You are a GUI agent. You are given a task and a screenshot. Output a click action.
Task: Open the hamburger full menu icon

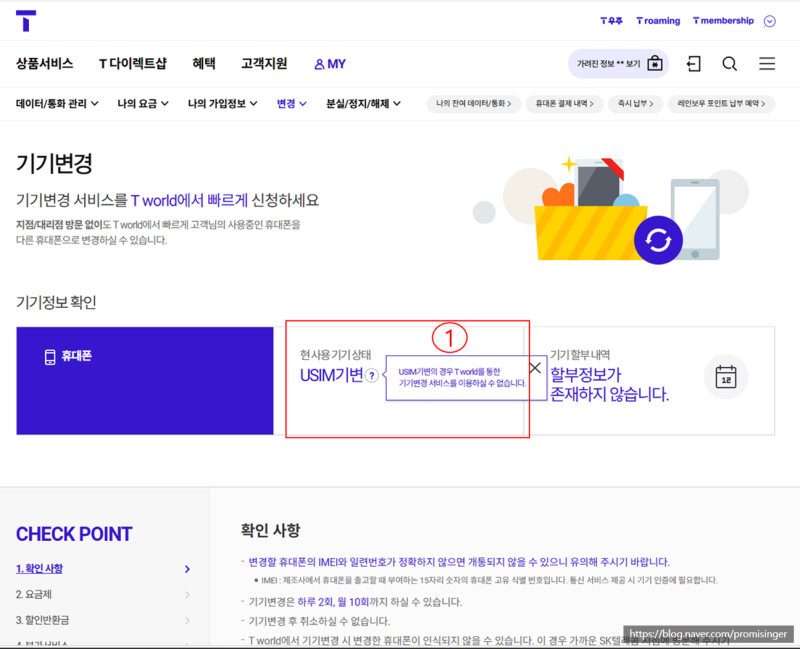tap(767, 64)
